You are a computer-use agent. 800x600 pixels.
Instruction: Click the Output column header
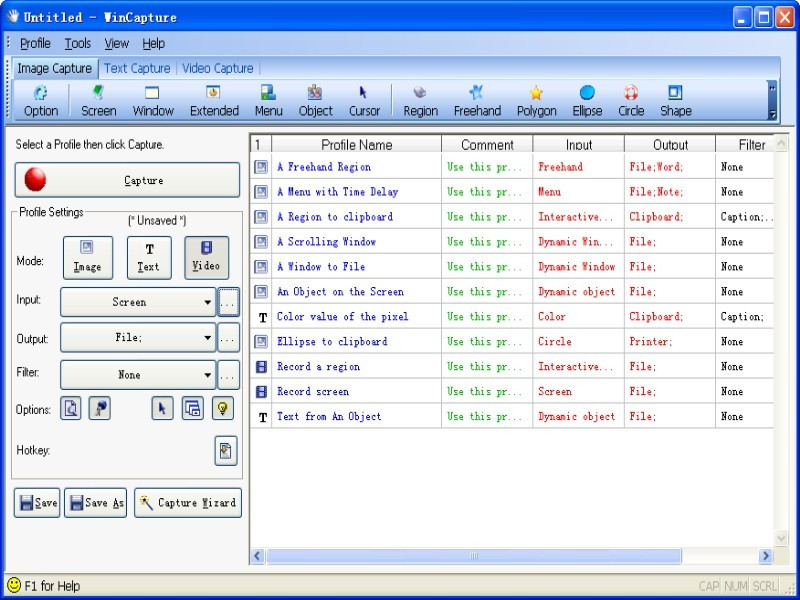coord(670,144)
